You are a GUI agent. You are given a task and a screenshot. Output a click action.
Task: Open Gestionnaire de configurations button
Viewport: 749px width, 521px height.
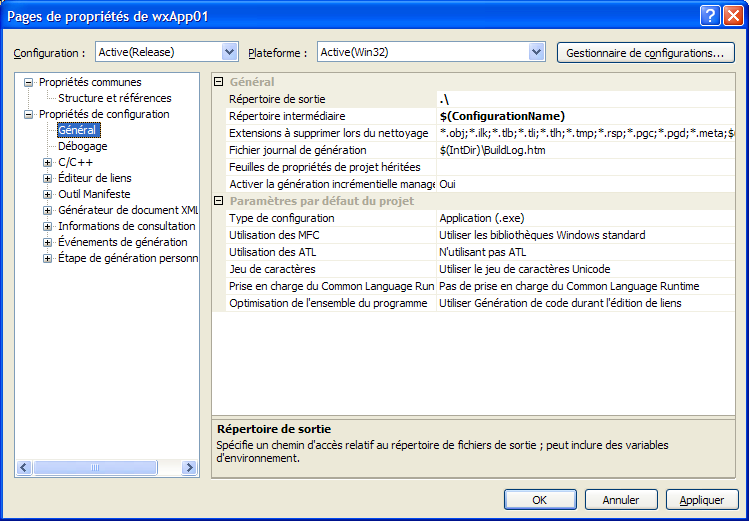[645, 53]
